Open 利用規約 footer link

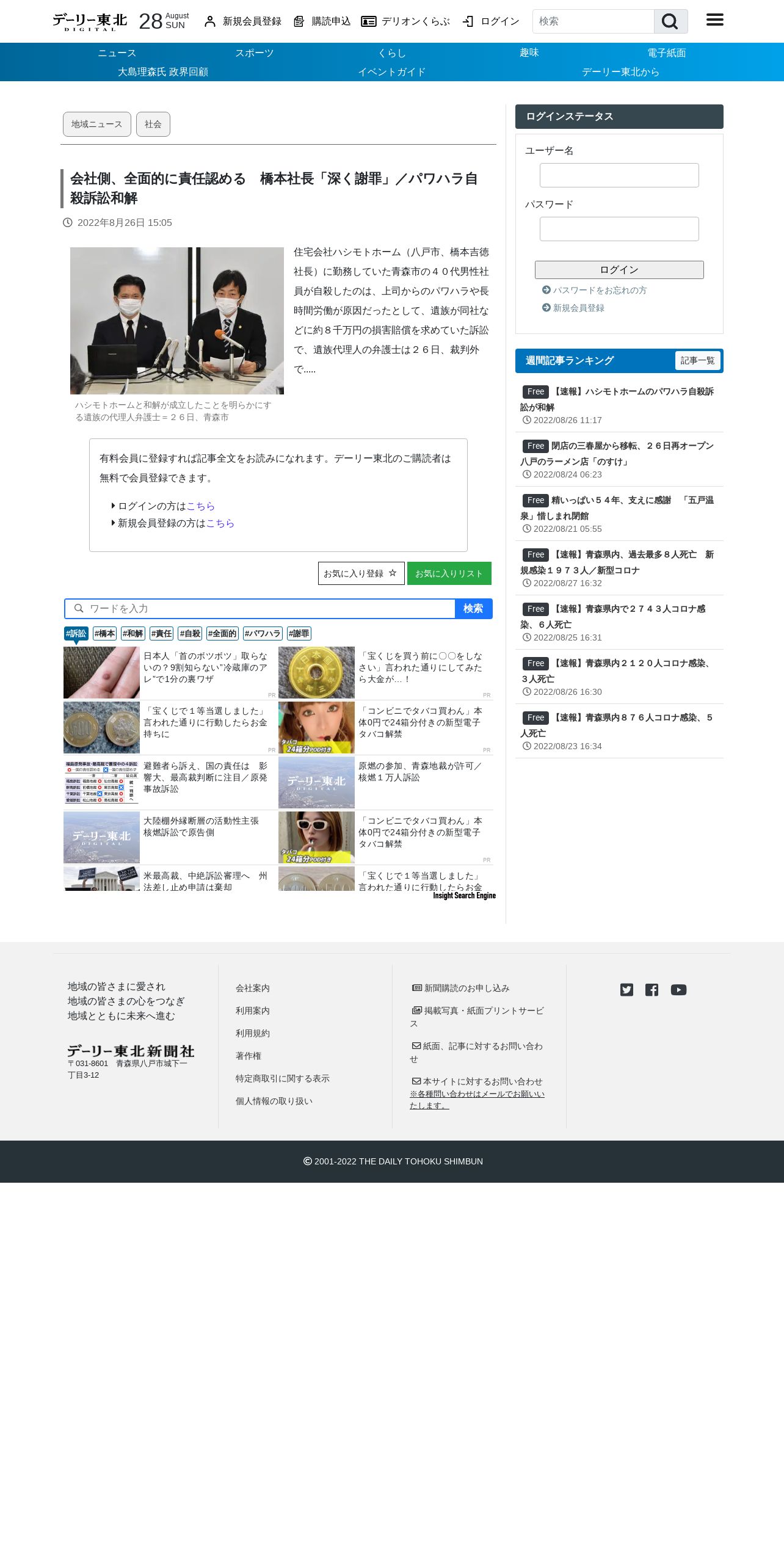pyautogui.click(x=253, y=1033)
